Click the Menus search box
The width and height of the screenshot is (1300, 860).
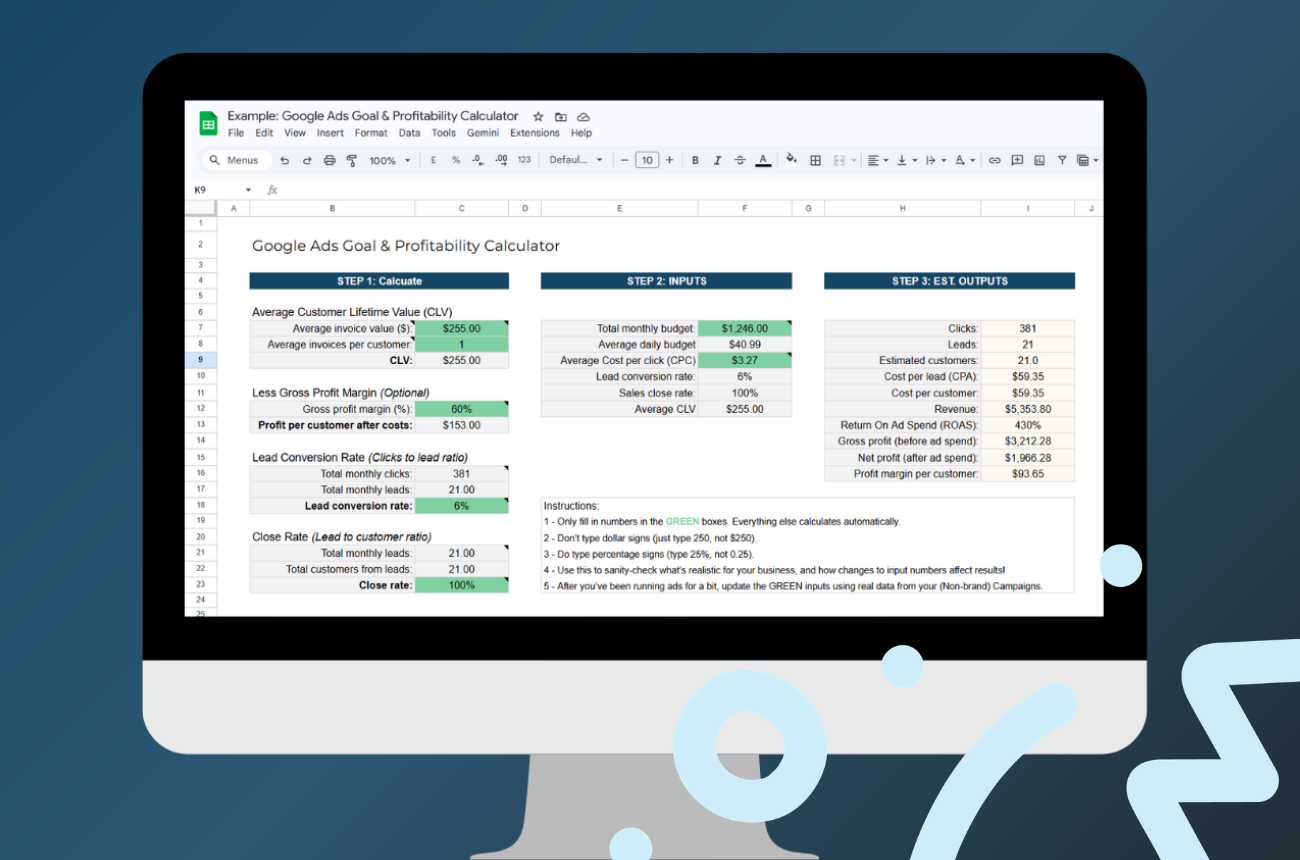point(236,160)
